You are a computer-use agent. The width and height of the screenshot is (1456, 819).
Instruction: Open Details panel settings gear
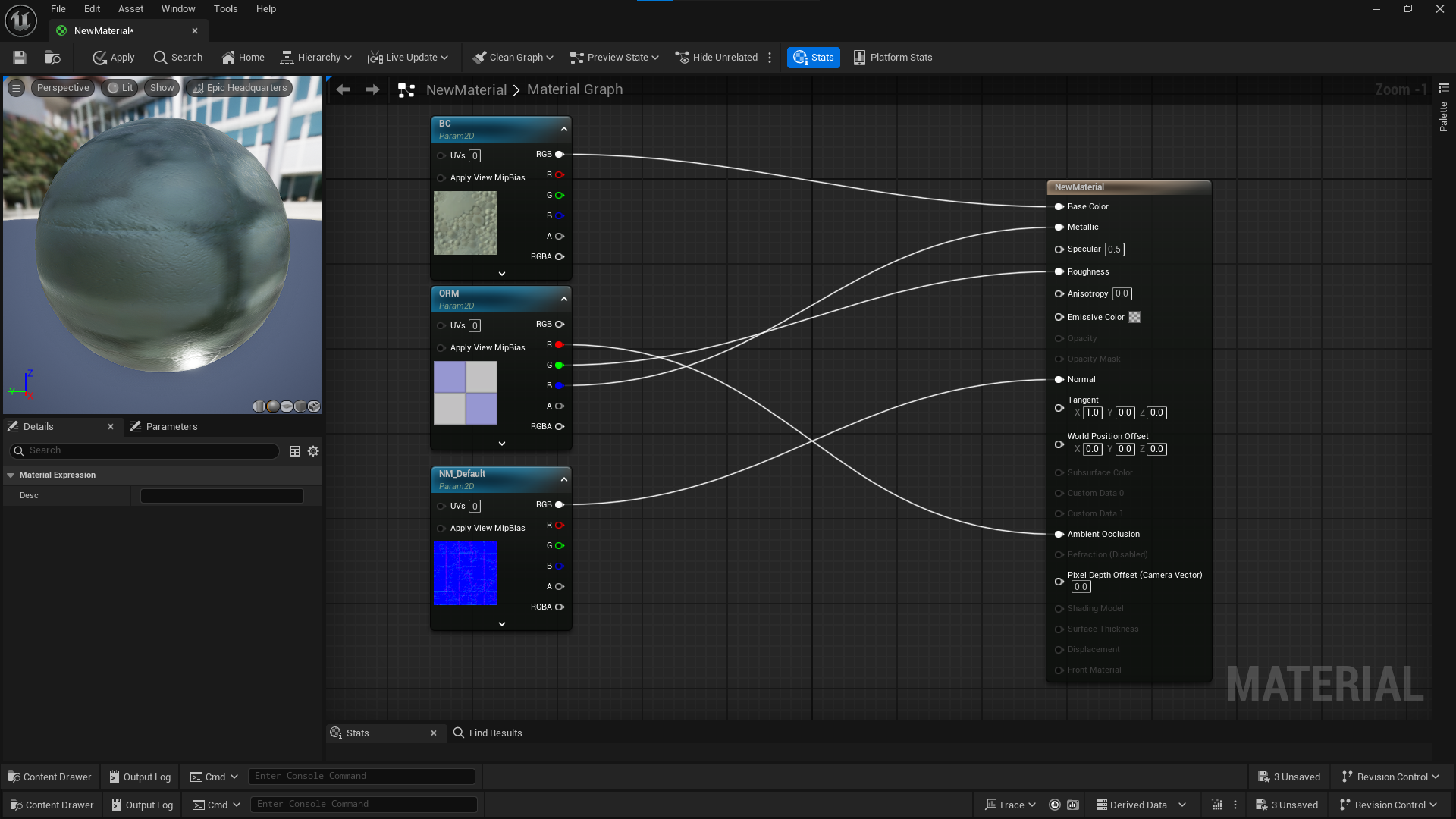point(313,451)
